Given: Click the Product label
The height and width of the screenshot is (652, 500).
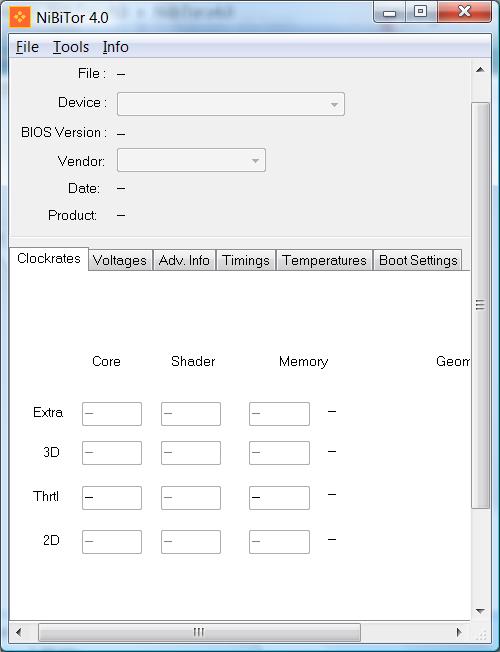Looking at the screenshot, I should pyautogui.click(x=72, y=215).
